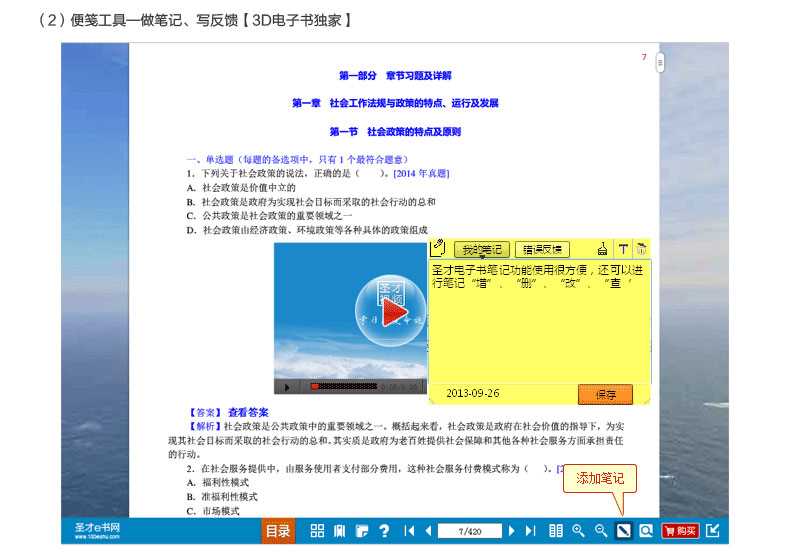Select the 我的笔记 tab in note
This screenshot has width=790, height=553.
tap(481, 250)
